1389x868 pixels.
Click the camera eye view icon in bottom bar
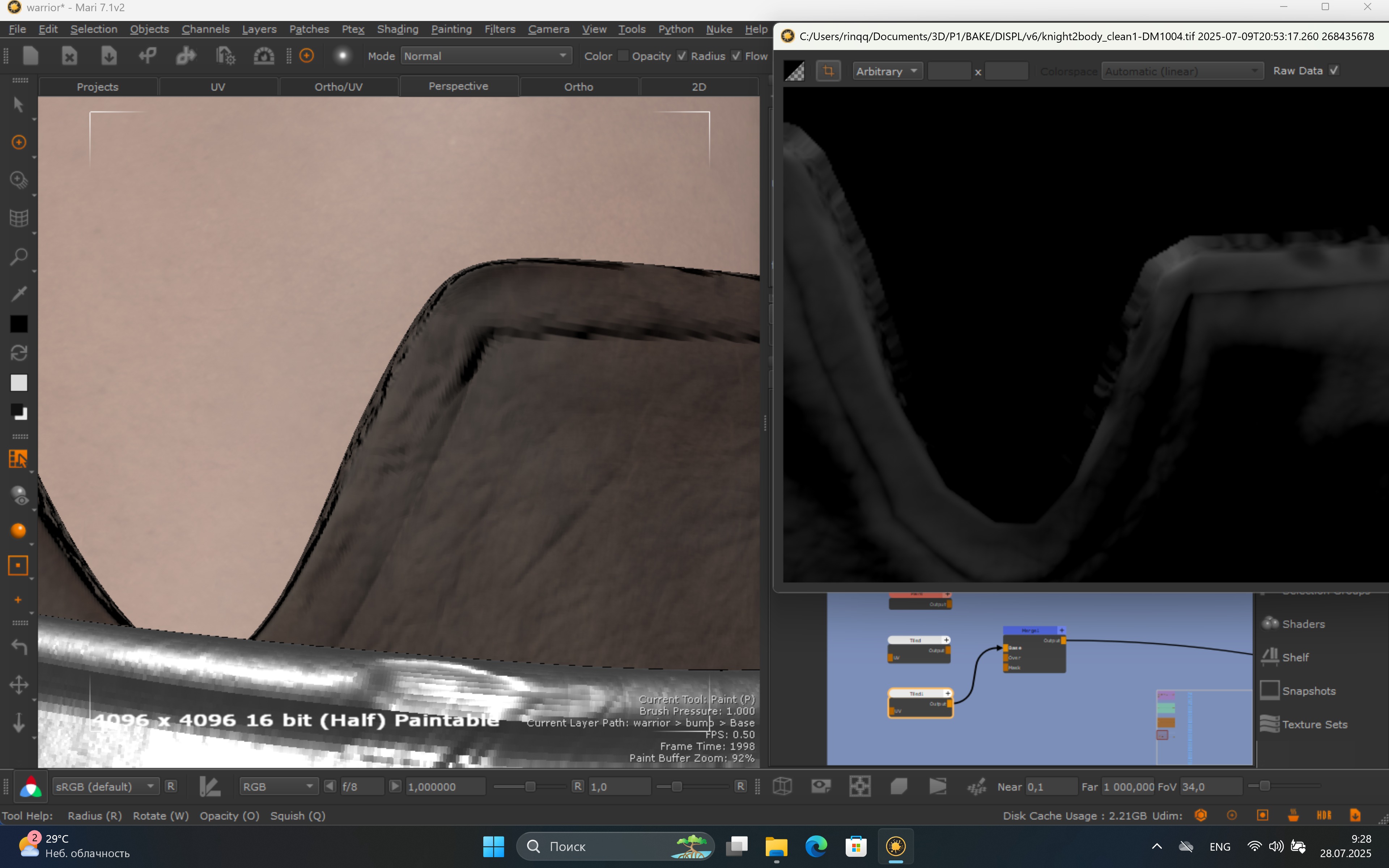[x=821, y=786]
